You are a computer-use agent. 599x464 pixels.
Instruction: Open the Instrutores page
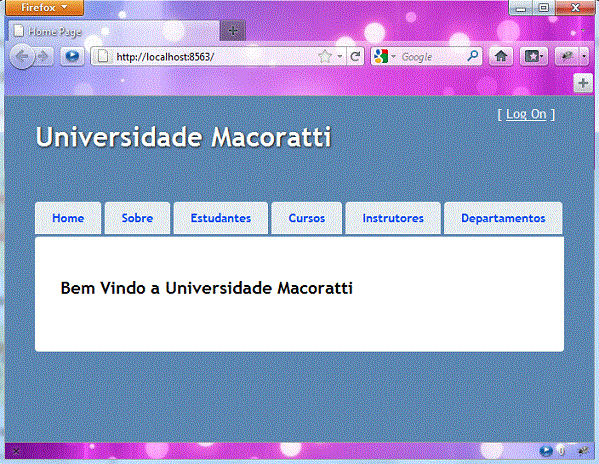click(x=393, y=218)
